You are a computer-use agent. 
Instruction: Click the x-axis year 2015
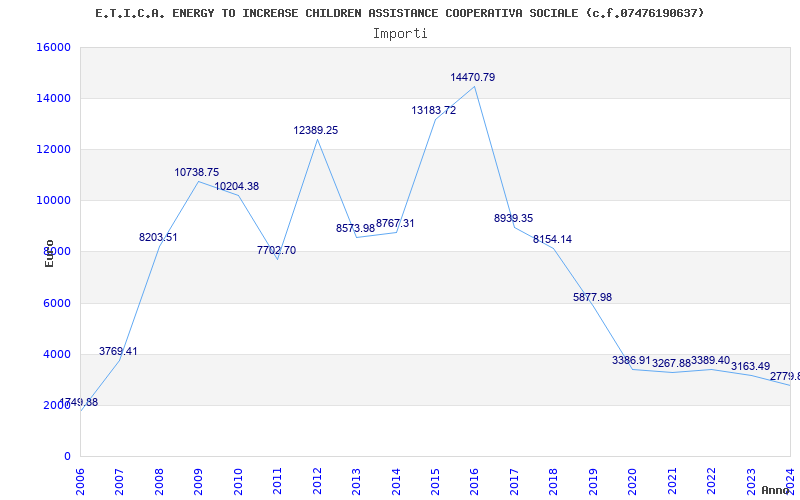436,481
